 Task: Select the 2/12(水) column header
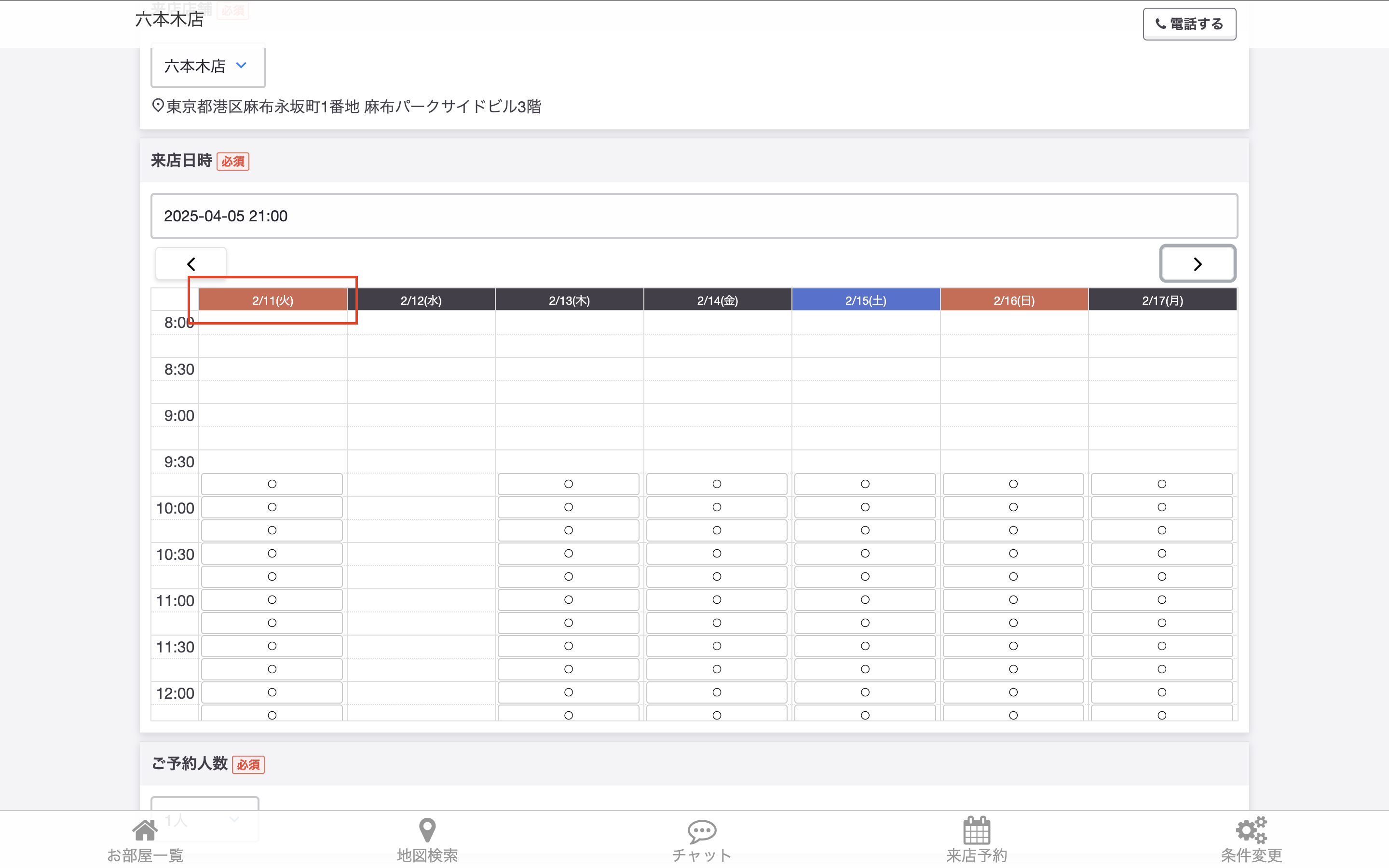click(422, 300)
